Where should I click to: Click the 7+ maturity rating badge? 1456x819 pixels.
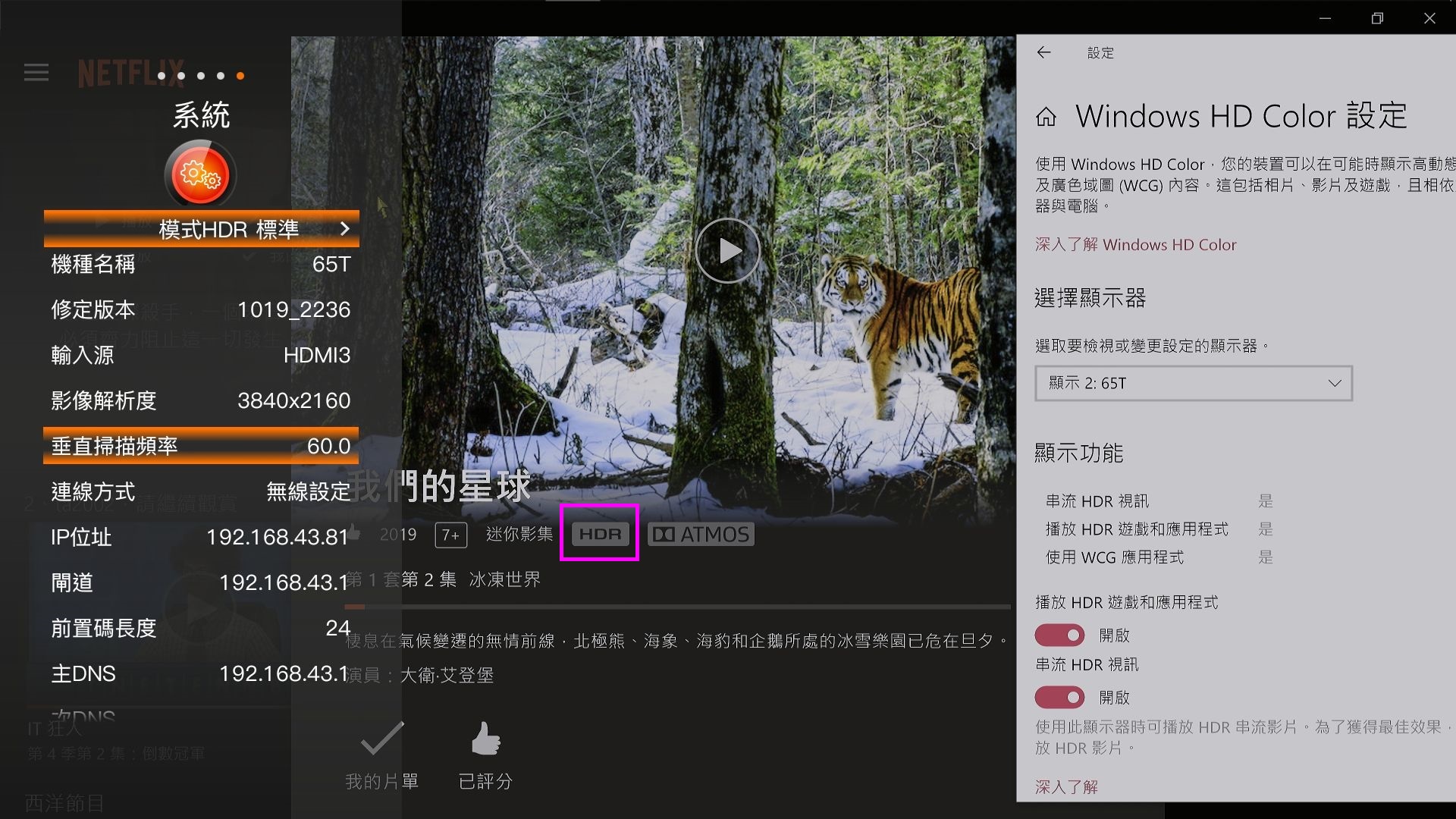tap(450, 535)
